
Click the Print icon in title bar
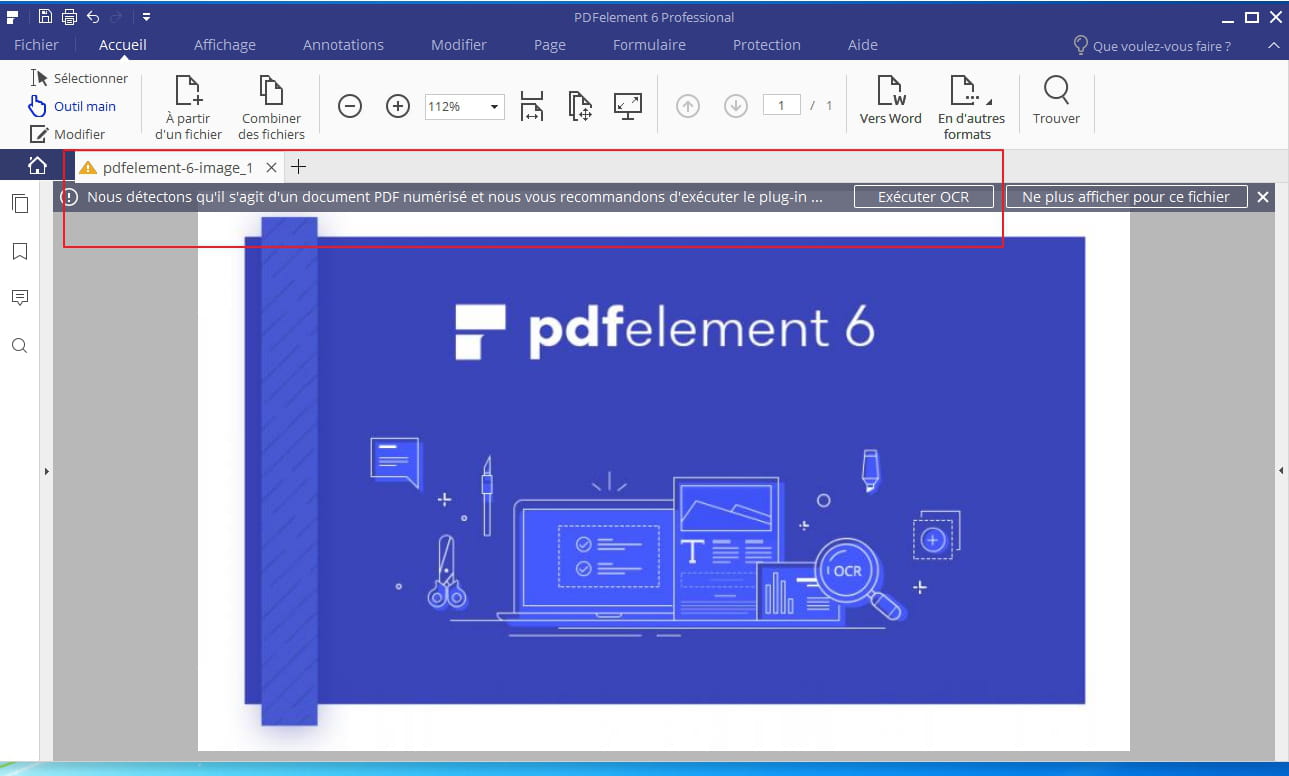tap(69, 16)
